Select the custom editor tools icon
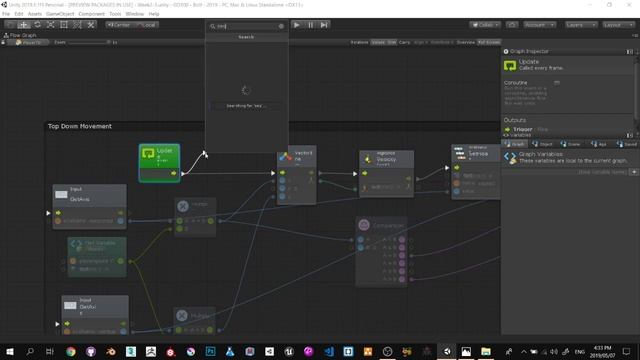This screenshot has height=360, width=640. (91, 25)
